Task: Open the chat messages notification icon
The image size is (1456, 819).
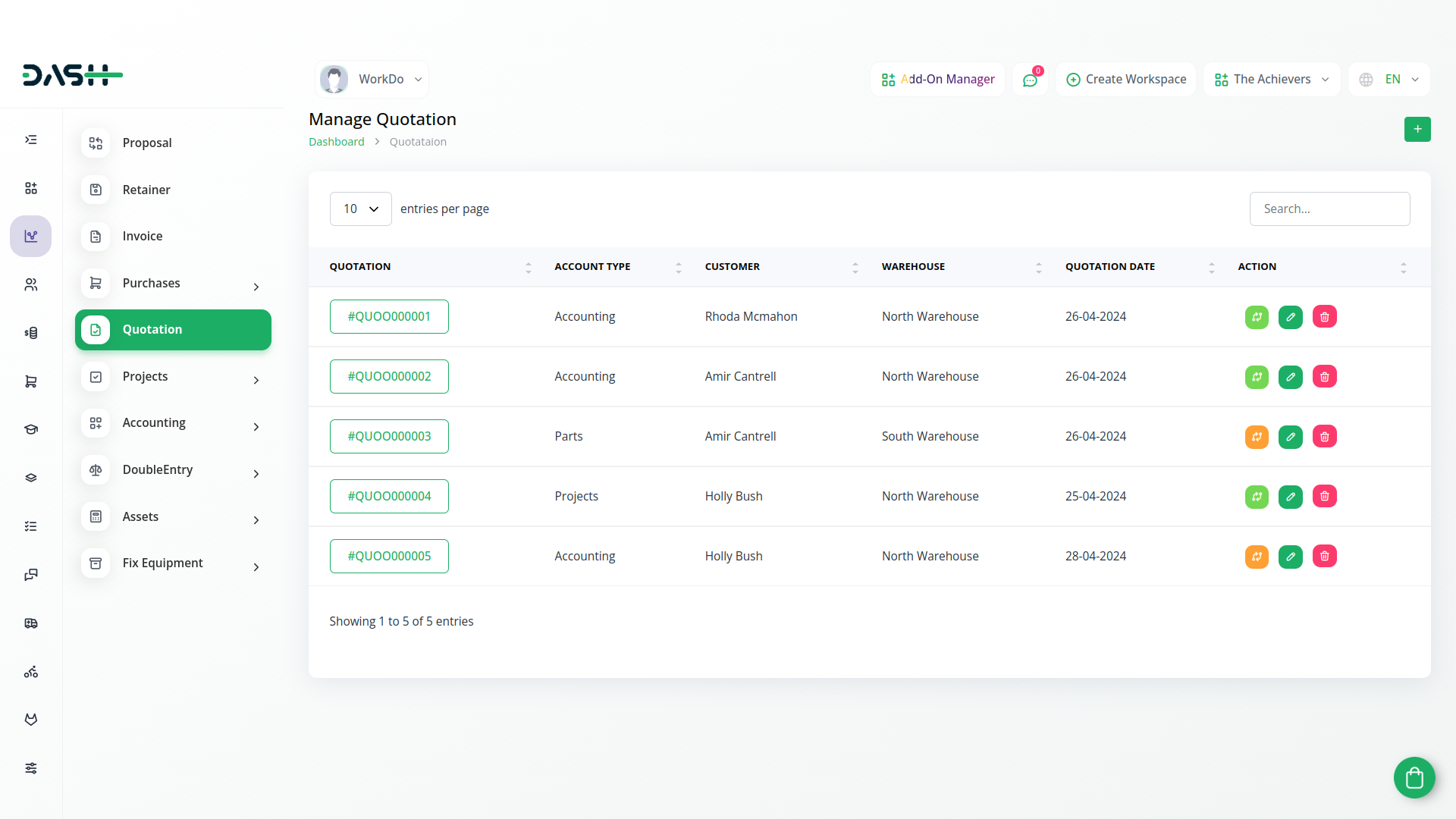Action: (1030, 80)
